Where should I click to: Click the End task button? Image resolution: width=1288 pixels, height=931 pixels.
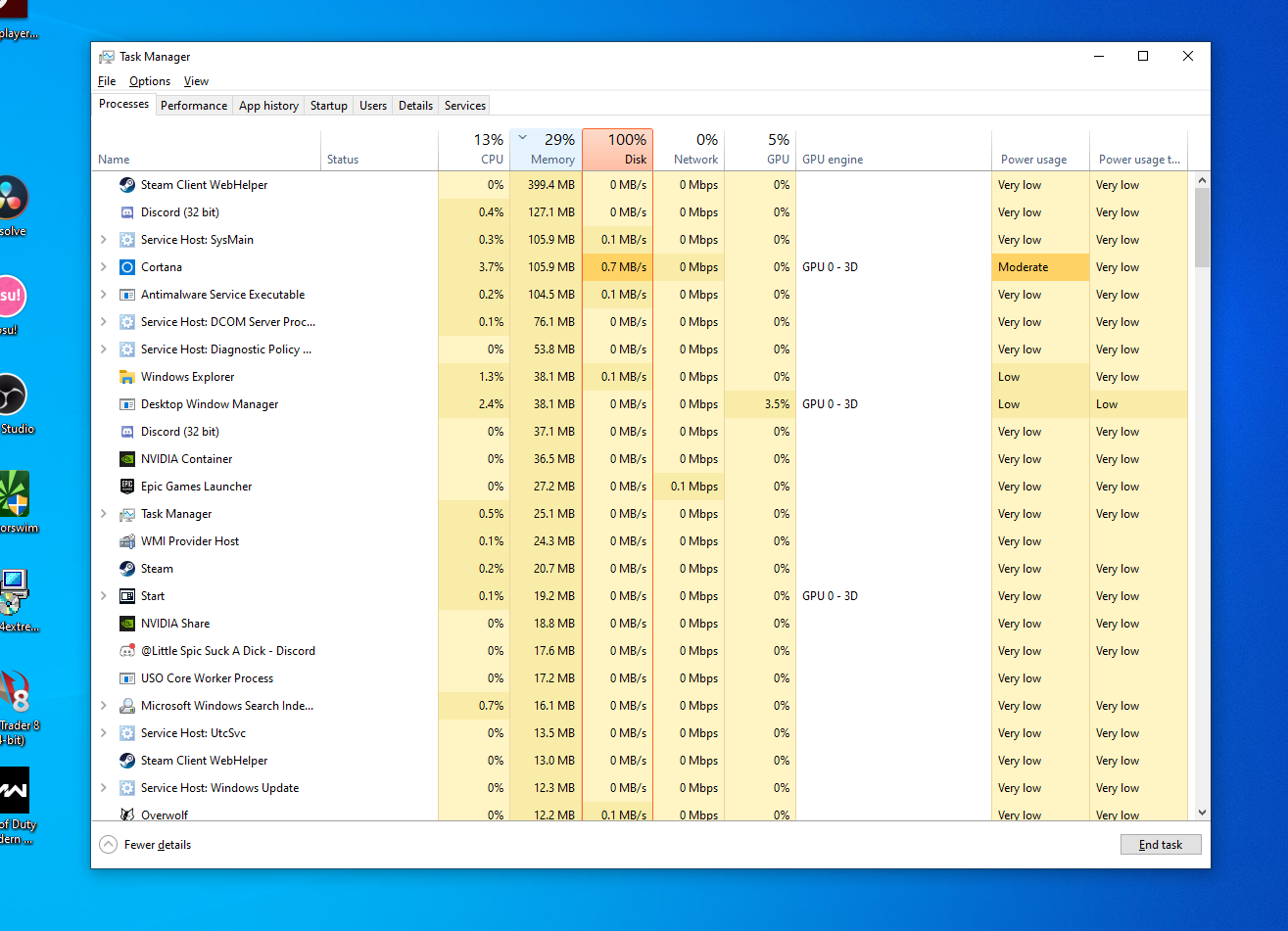(1161, 845)
